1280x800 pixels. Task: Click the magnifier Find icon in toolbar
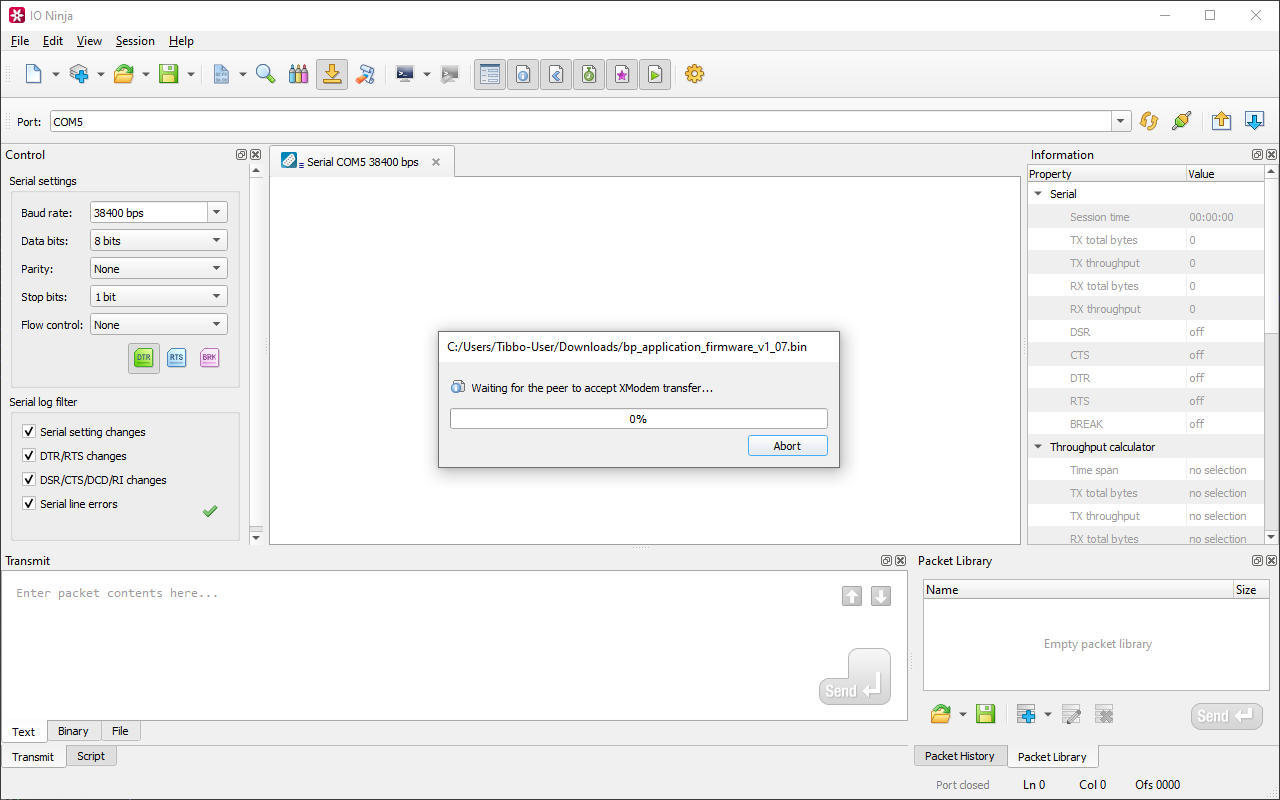pos(266,74)
